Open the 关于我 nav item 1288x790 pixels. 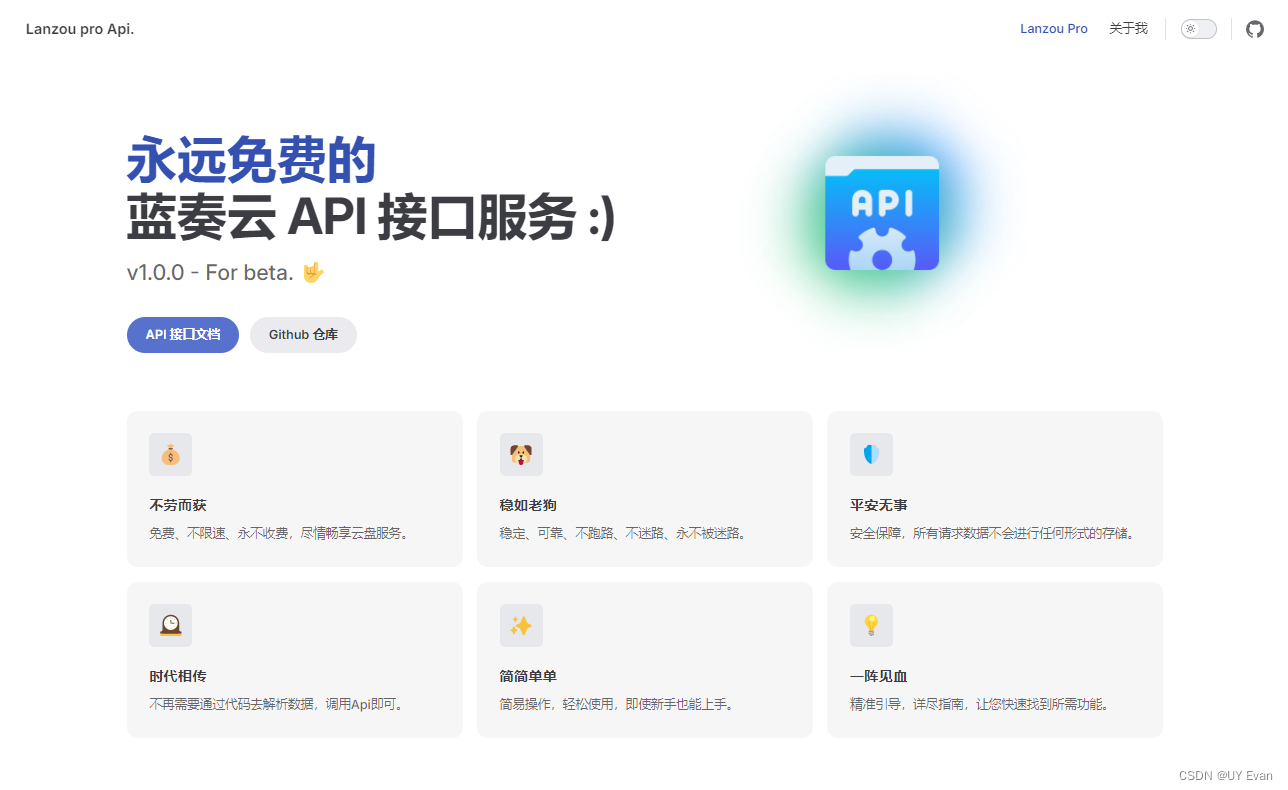pos(1128,29)
